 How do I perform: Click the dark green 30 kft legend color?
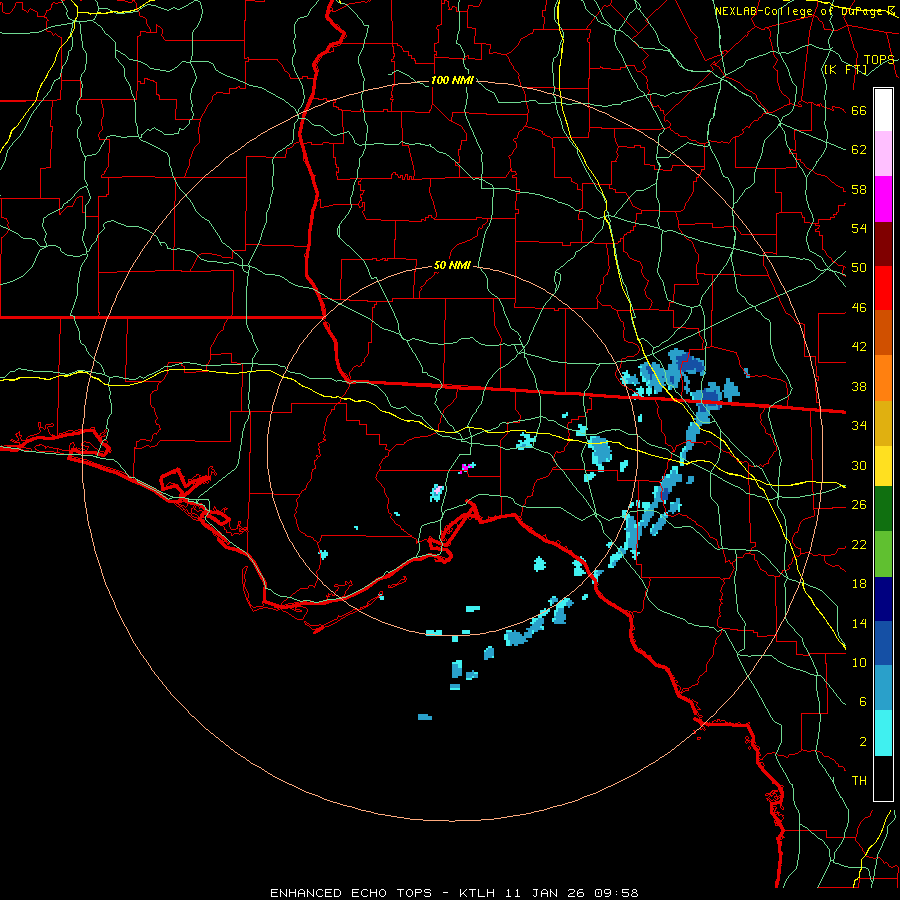883,509
